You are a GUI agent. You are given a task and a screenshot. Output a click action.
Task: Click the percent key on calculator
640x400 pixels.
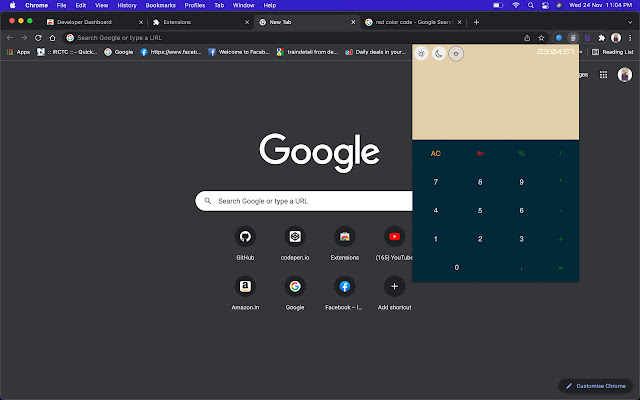pyautogui.click(x=521, y=153)
